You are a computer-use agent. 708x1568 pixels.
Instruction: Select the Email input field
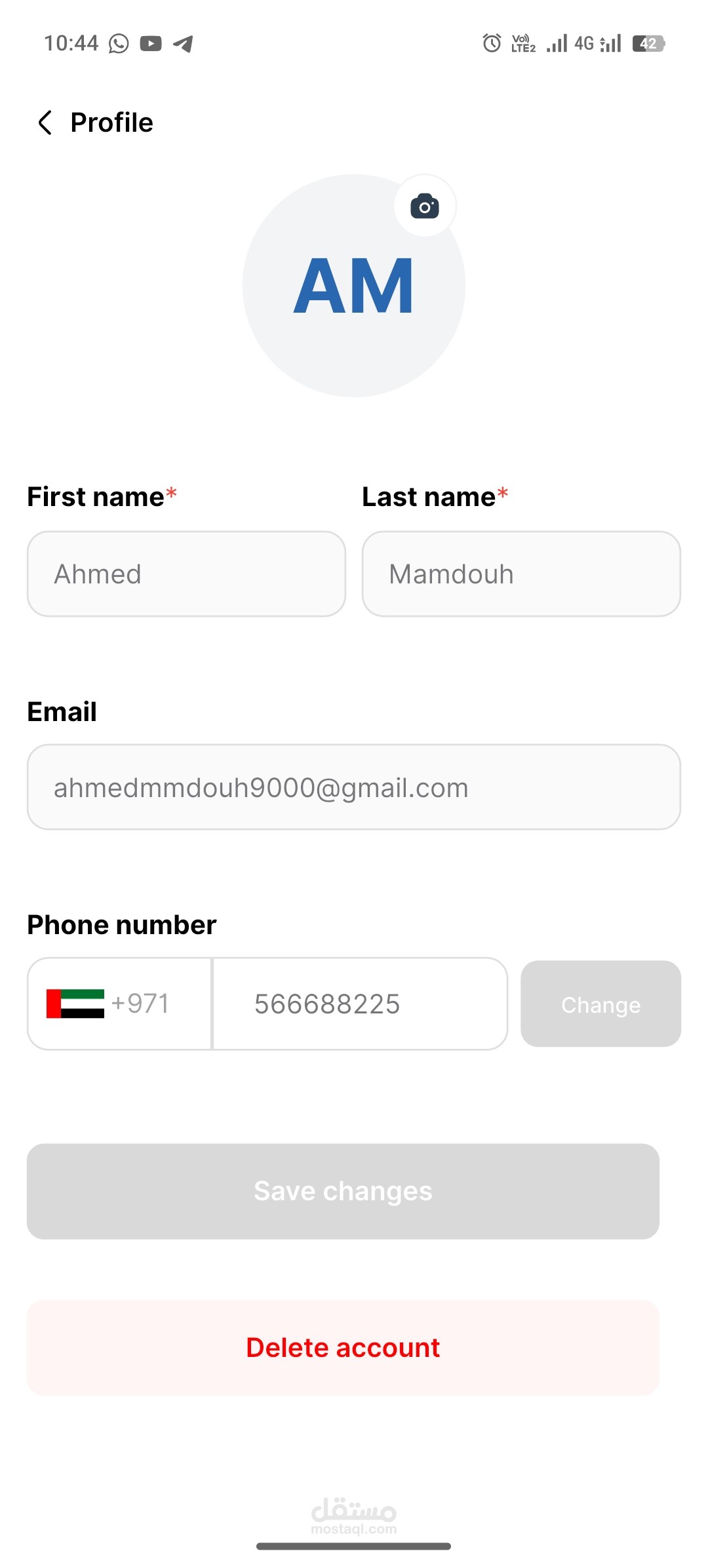(353, 787)
